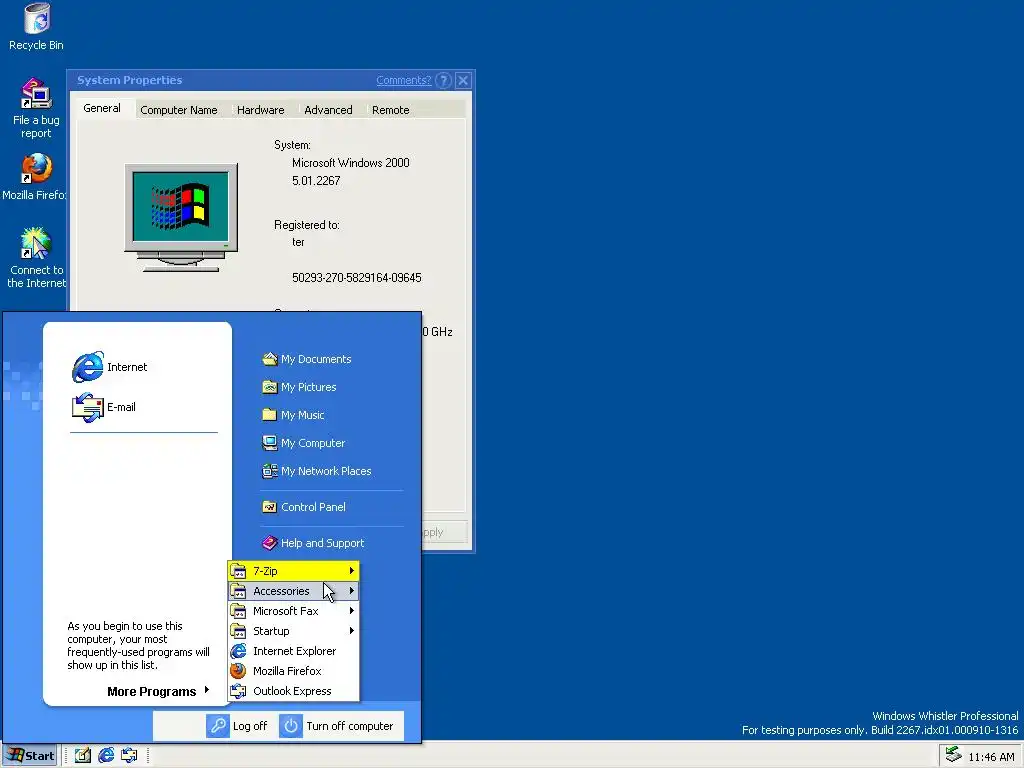Open My Pictures from the Start menu
Screen dimensions: 1024x768
tap(299, 387)
